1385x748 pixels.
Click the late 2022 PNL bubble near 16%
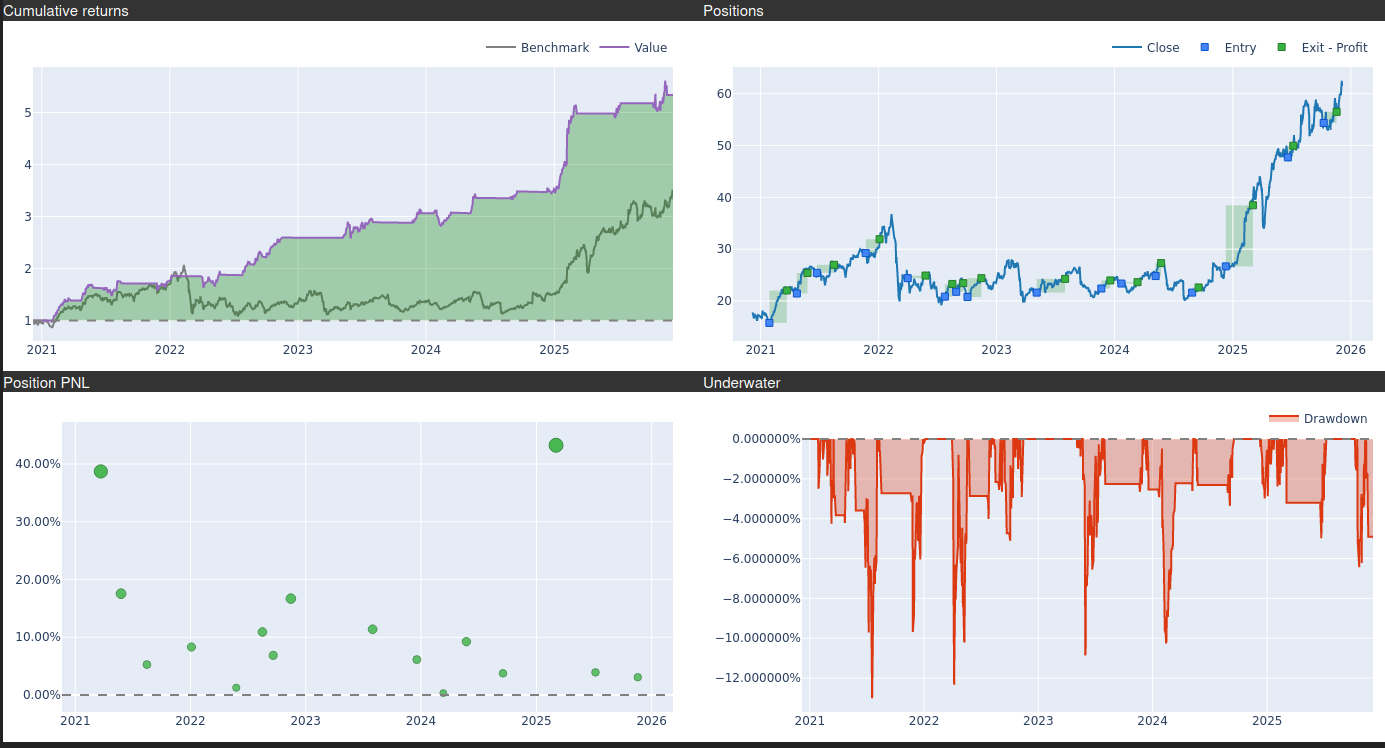[291, 598]
